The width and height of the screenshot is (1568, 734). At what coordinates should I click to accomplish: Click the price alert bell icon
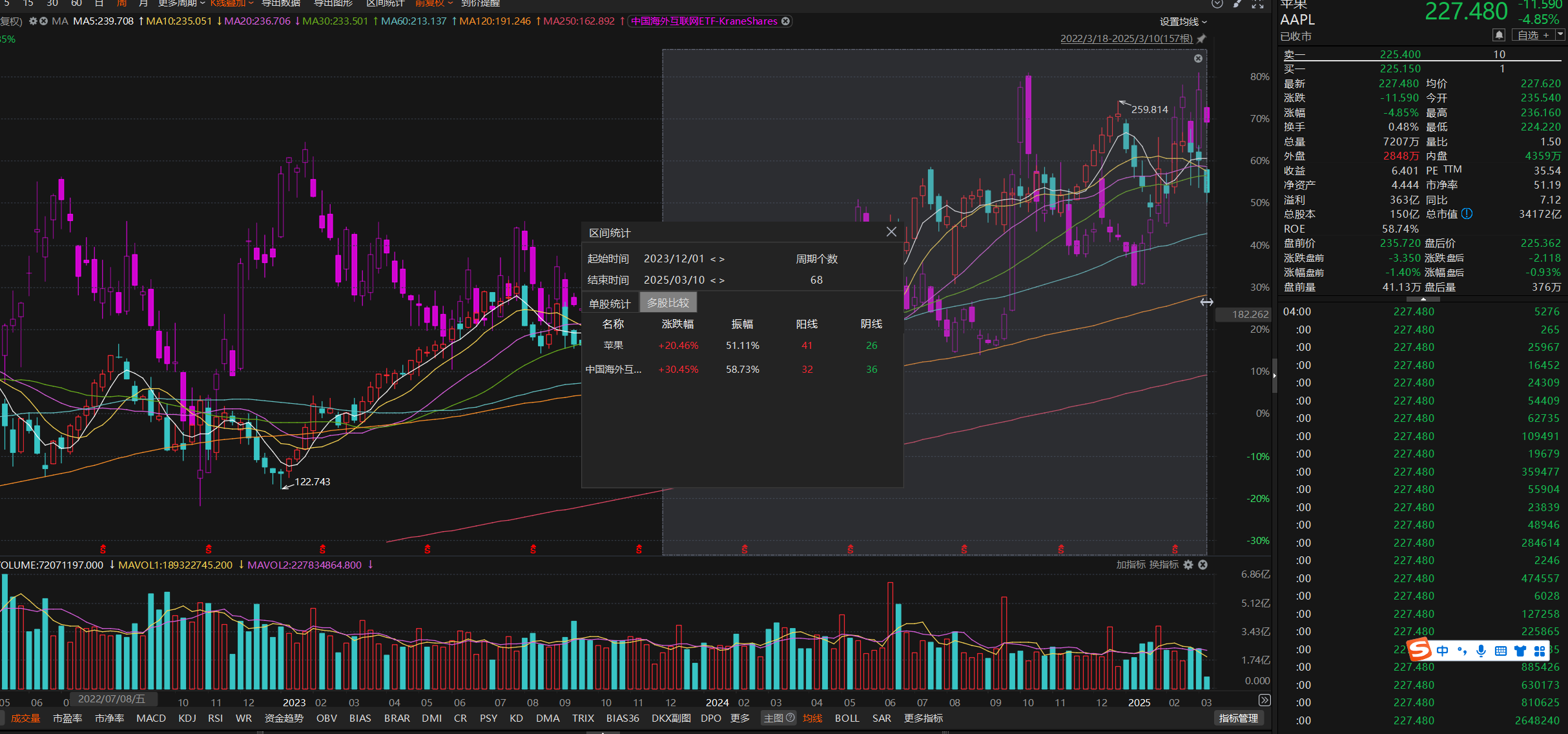coord(1499,35)
